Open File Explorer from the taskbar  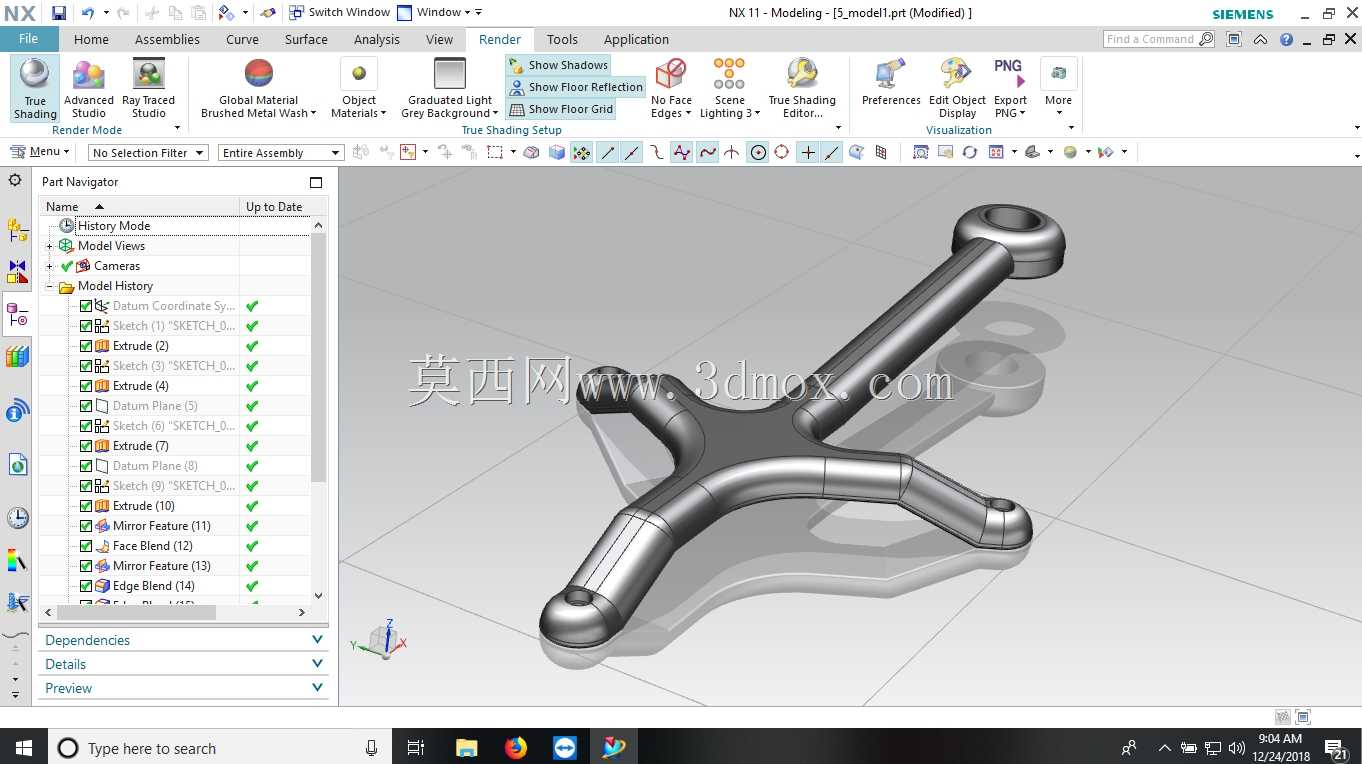coord(467,747)
